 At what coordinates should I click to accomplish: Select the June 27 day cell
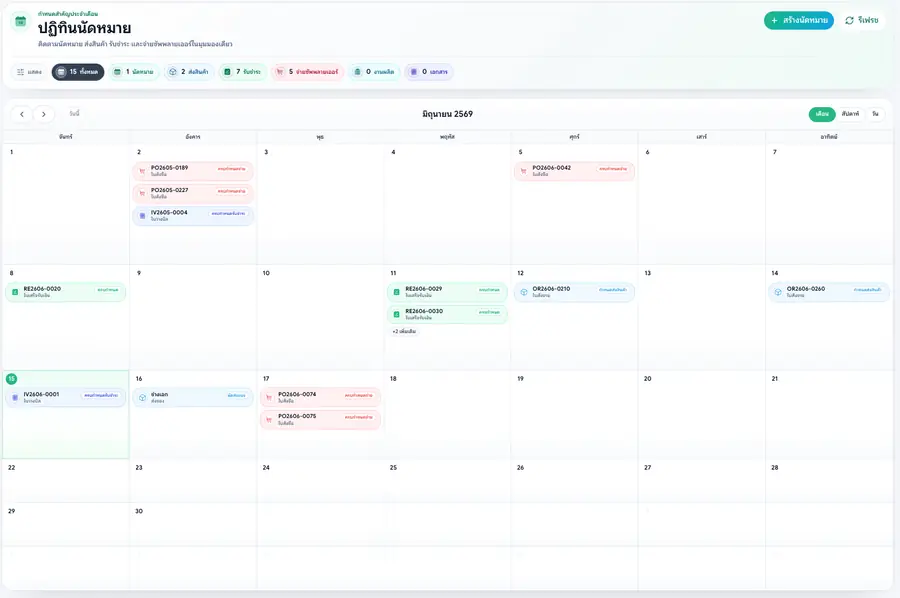701,481
